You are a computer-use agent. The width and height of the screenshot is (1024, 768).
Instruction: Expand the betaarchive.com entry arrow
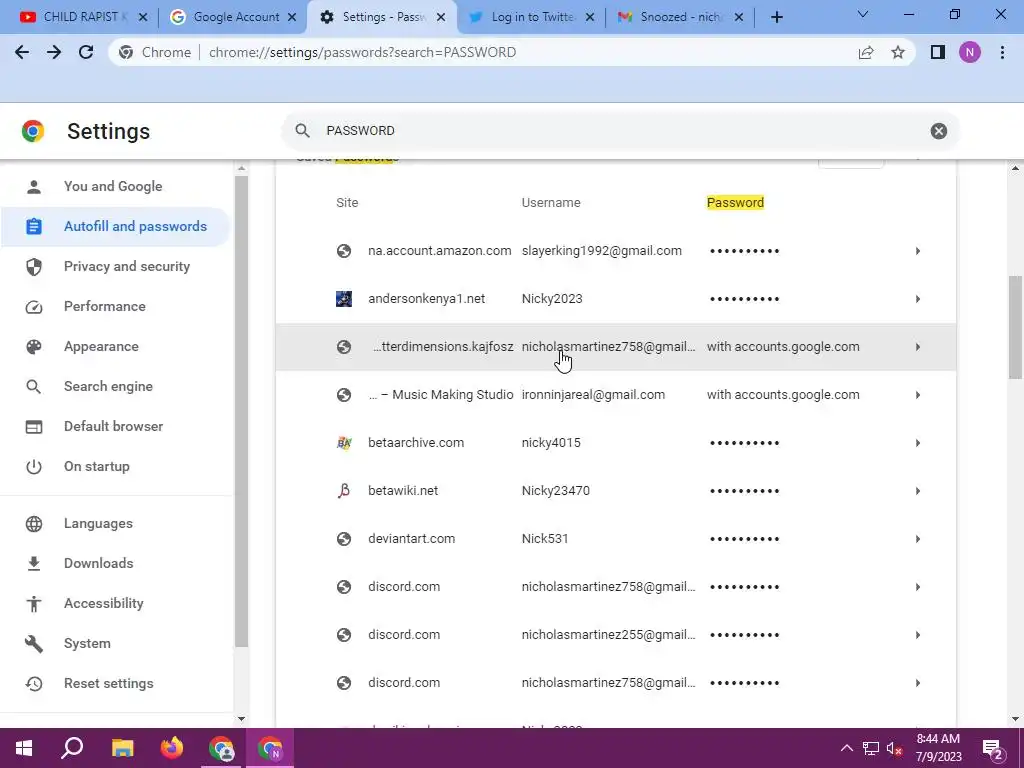coord(918,443)
